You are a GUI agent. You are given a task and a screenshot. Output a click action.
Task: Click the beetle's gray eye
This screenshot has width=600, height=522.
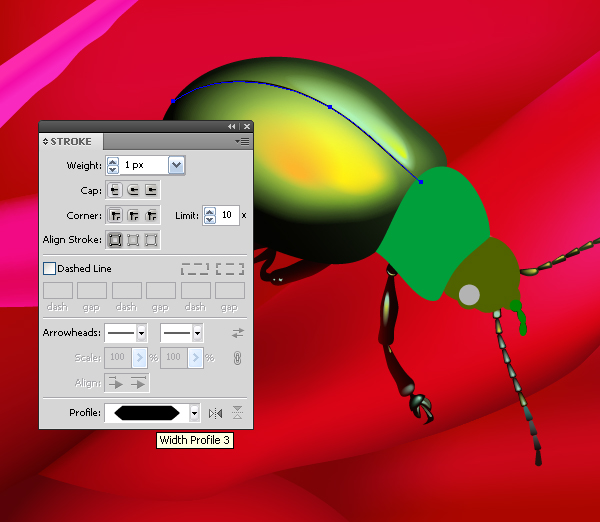[x=469, y=295]
